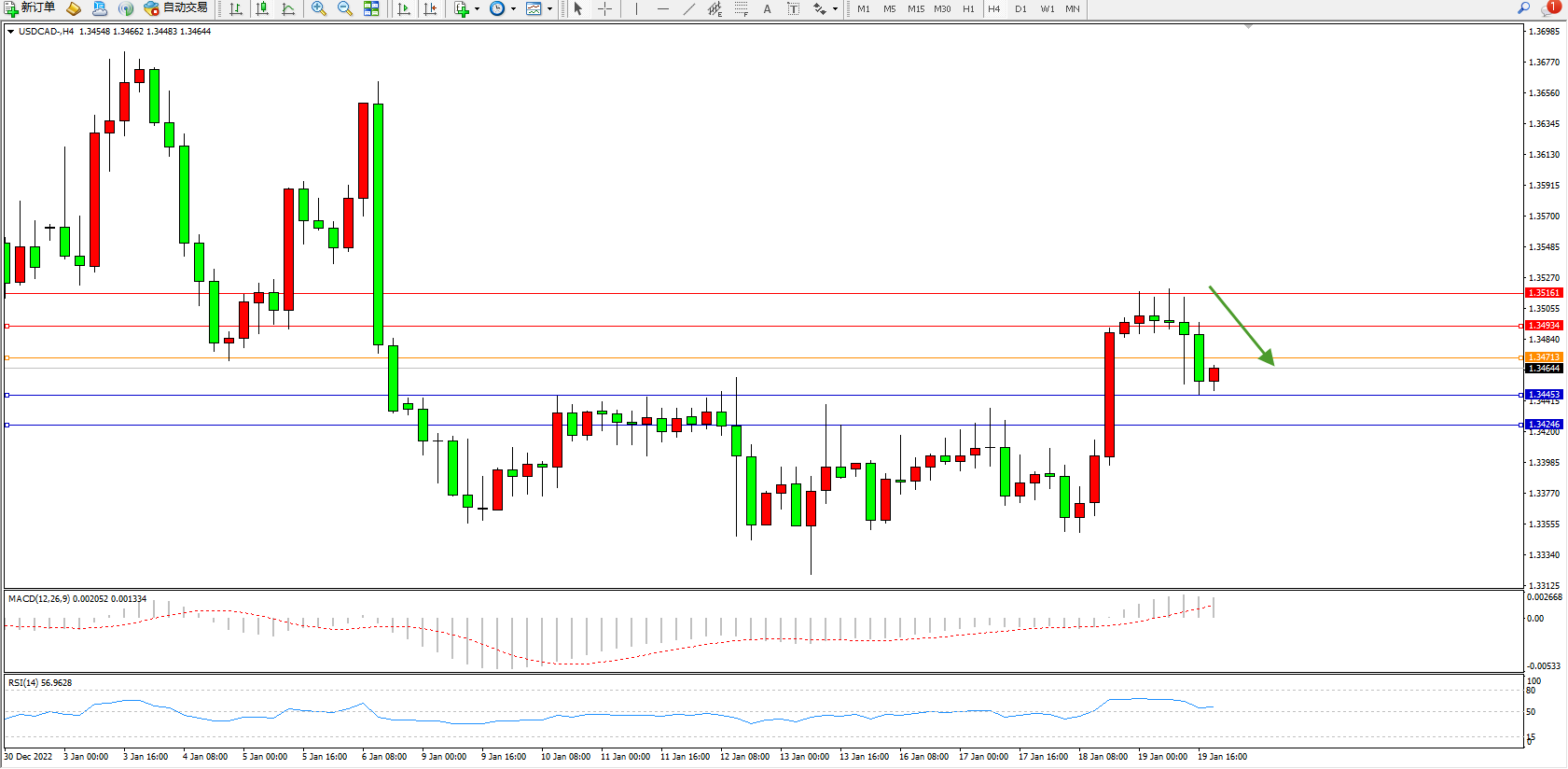Enable chart auto scroll
Viewport: 1568px width, 769px height.
click(404, 8)
